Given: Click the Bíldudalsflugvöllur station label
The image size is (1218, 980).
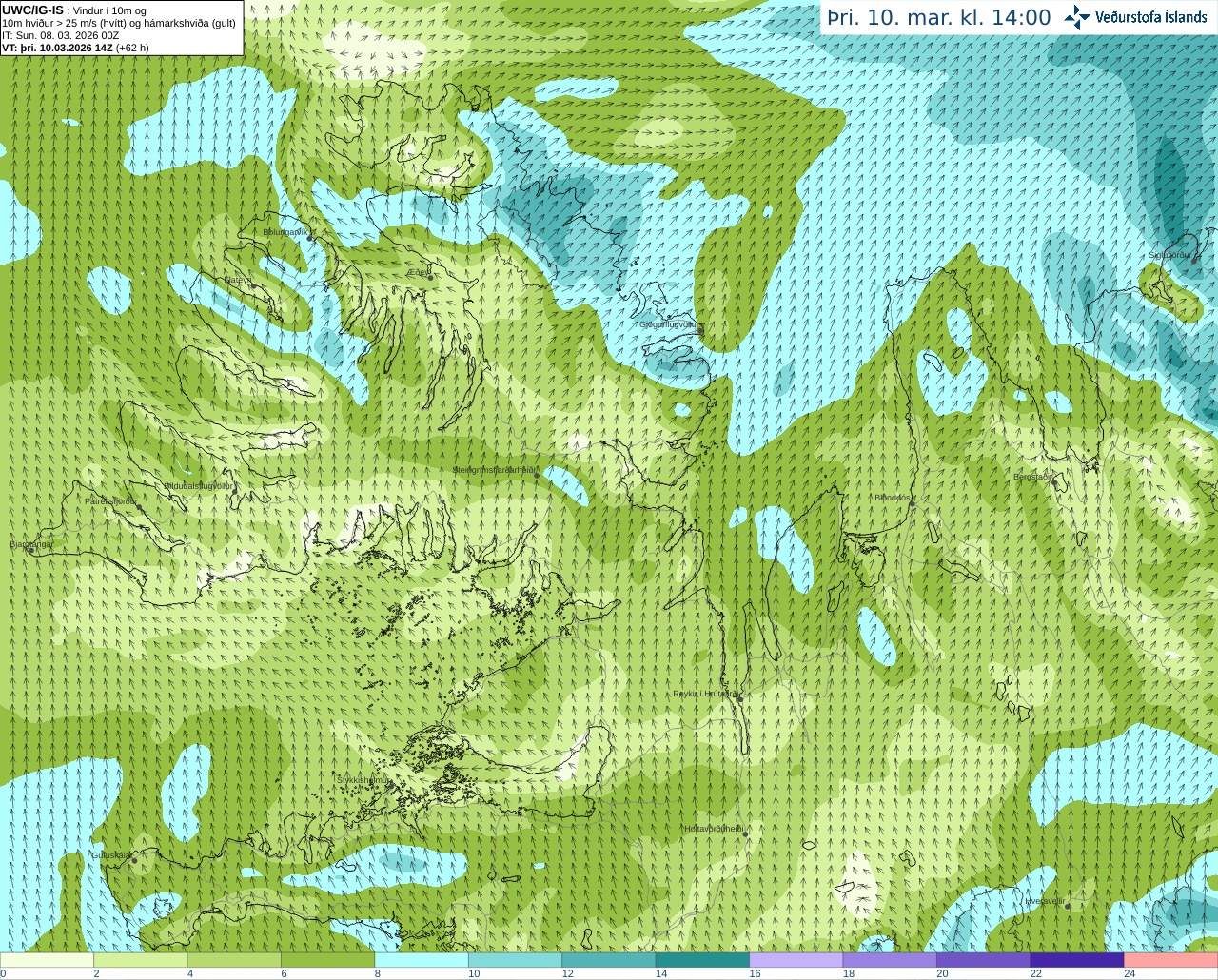Looking at the screenshot, I should [x=199, y=485].
